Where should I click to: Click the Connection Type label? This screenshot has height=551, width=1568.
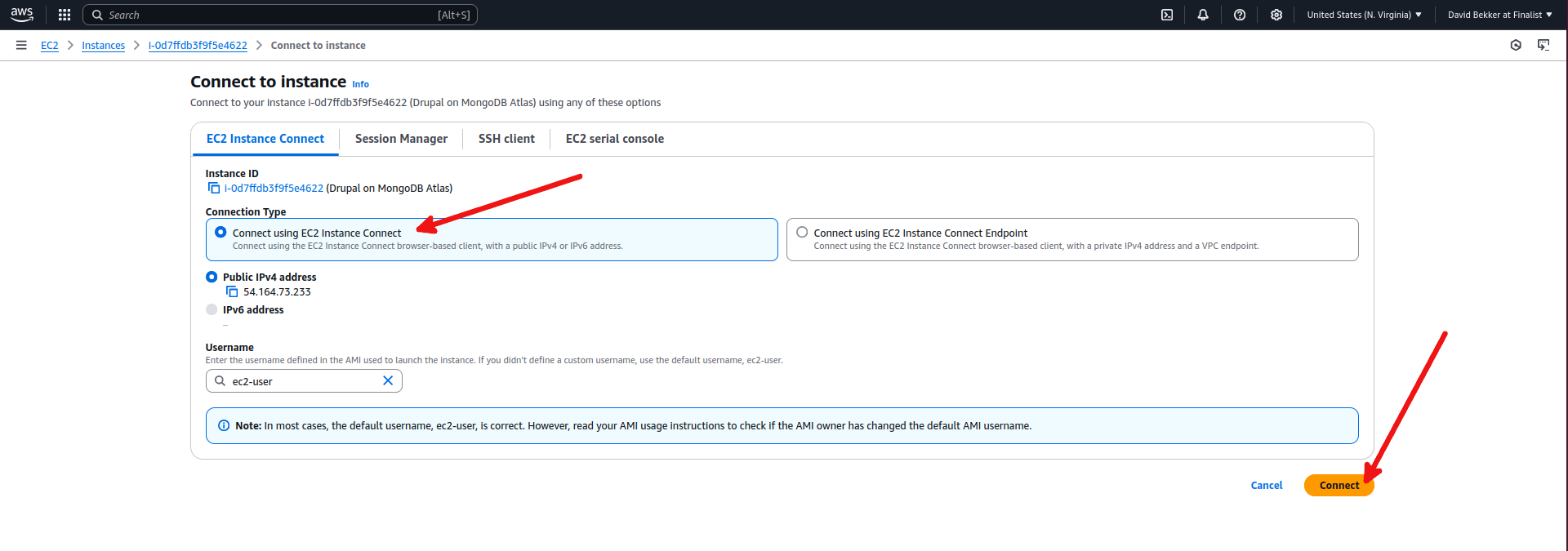click(x=246, y=211)
